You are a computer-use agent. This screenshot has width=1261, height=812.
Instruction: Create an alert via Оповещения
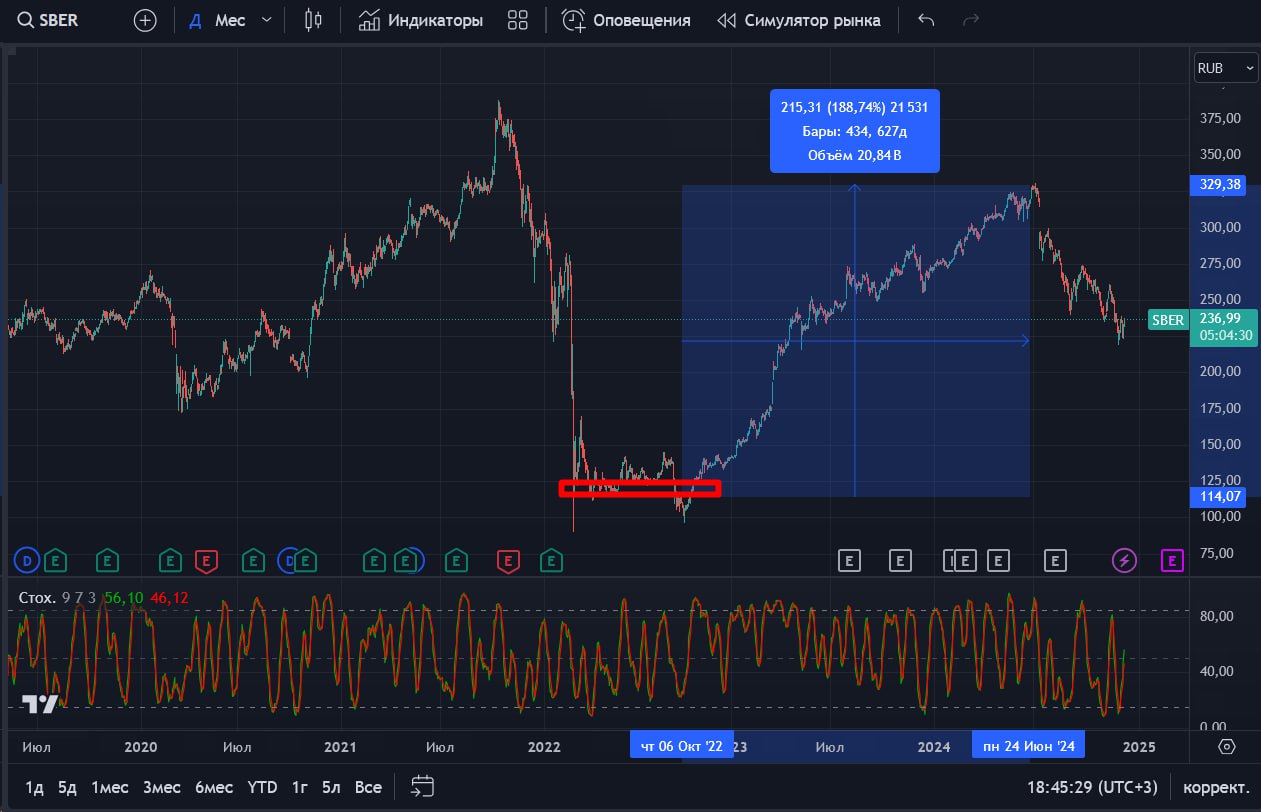(x=626, y=20)
